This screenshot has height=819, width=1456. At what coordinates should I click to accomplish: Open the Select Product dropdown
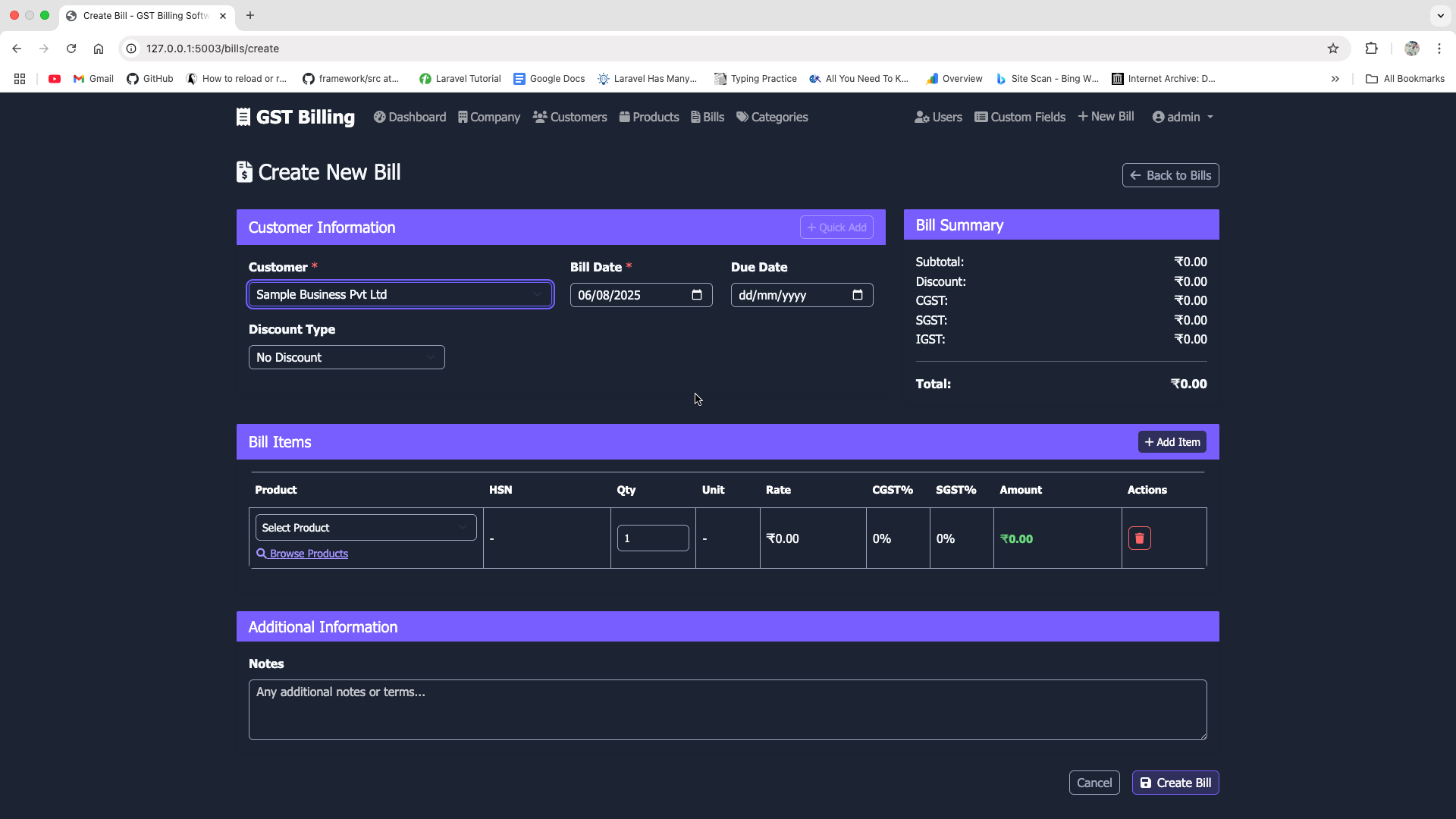(366, 528)
